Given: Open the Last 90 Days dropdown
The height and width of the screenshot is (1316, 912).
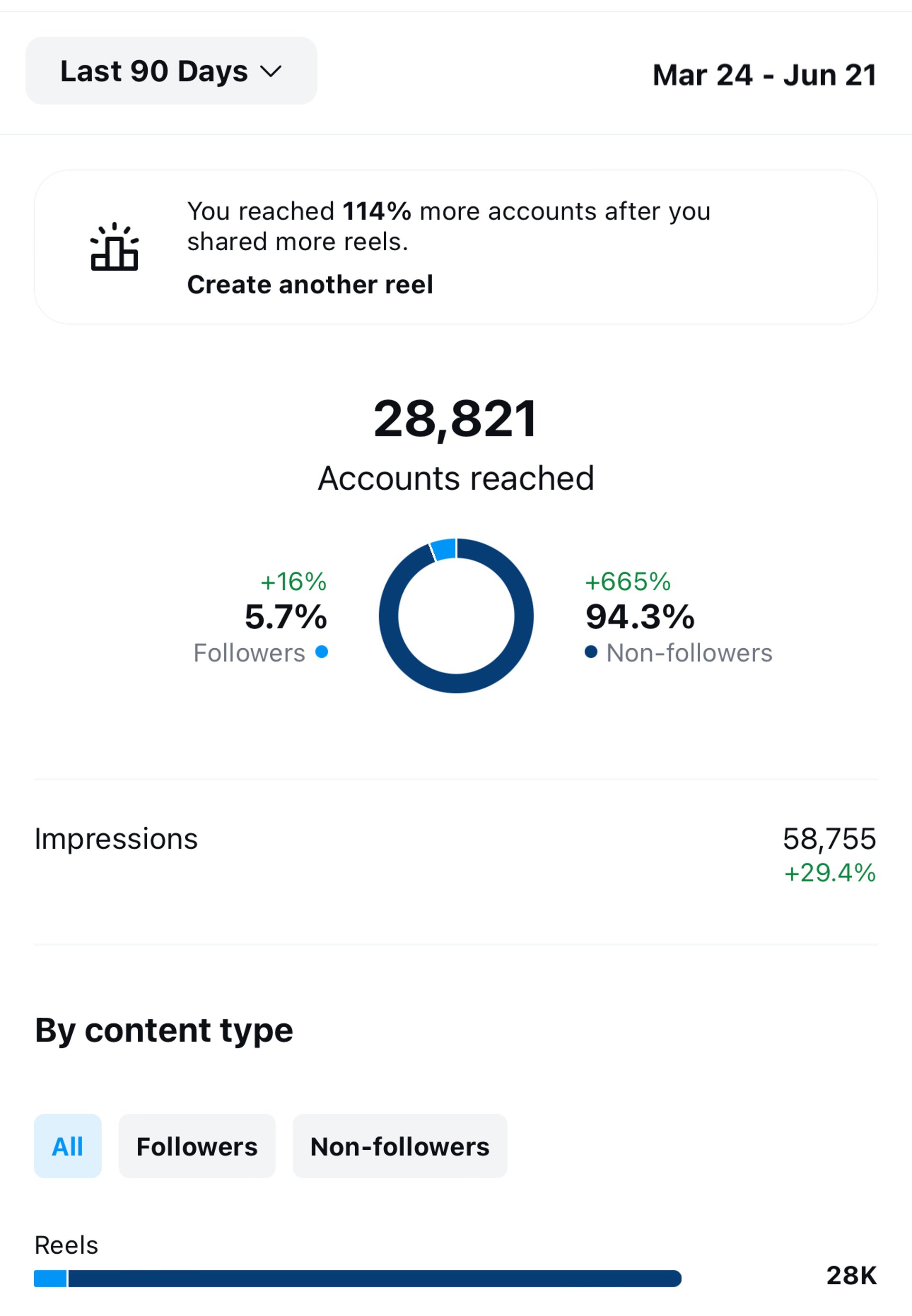Looking at the screenshot, I should pyautogui.click(x=171, y=71).
